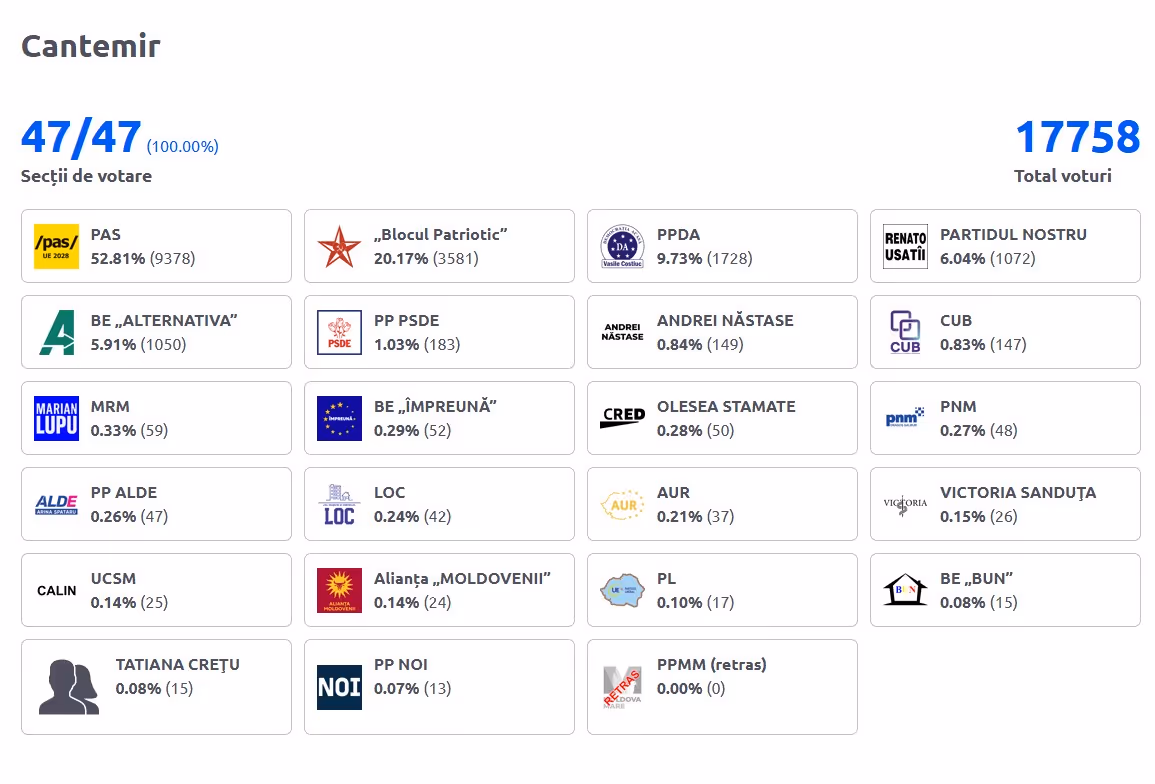Click the golden AUR logo
1155x784 pixels.
(x=622, y=505)
